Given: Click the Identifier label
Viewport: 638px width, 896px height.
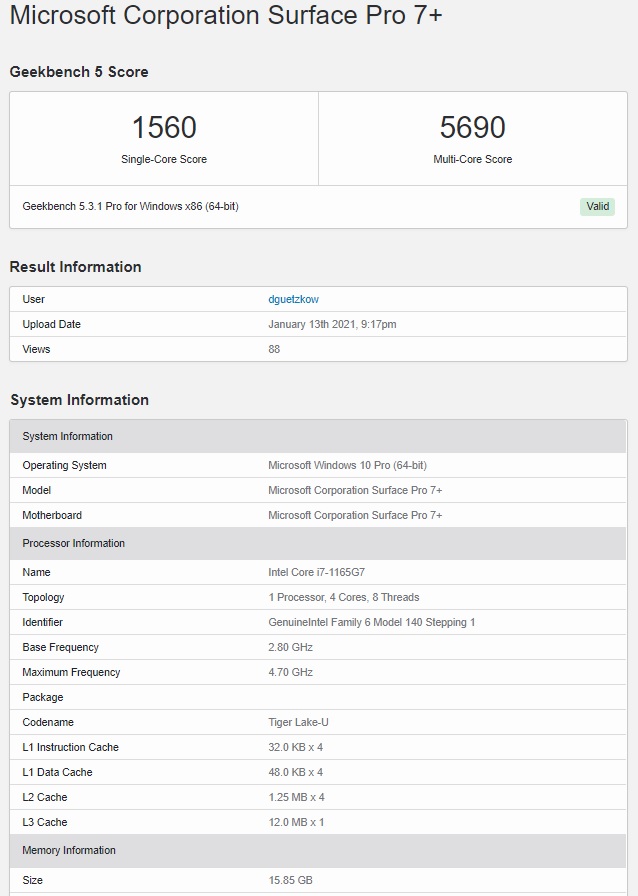Looking at the screenshot, I should [x=42, y=622].
